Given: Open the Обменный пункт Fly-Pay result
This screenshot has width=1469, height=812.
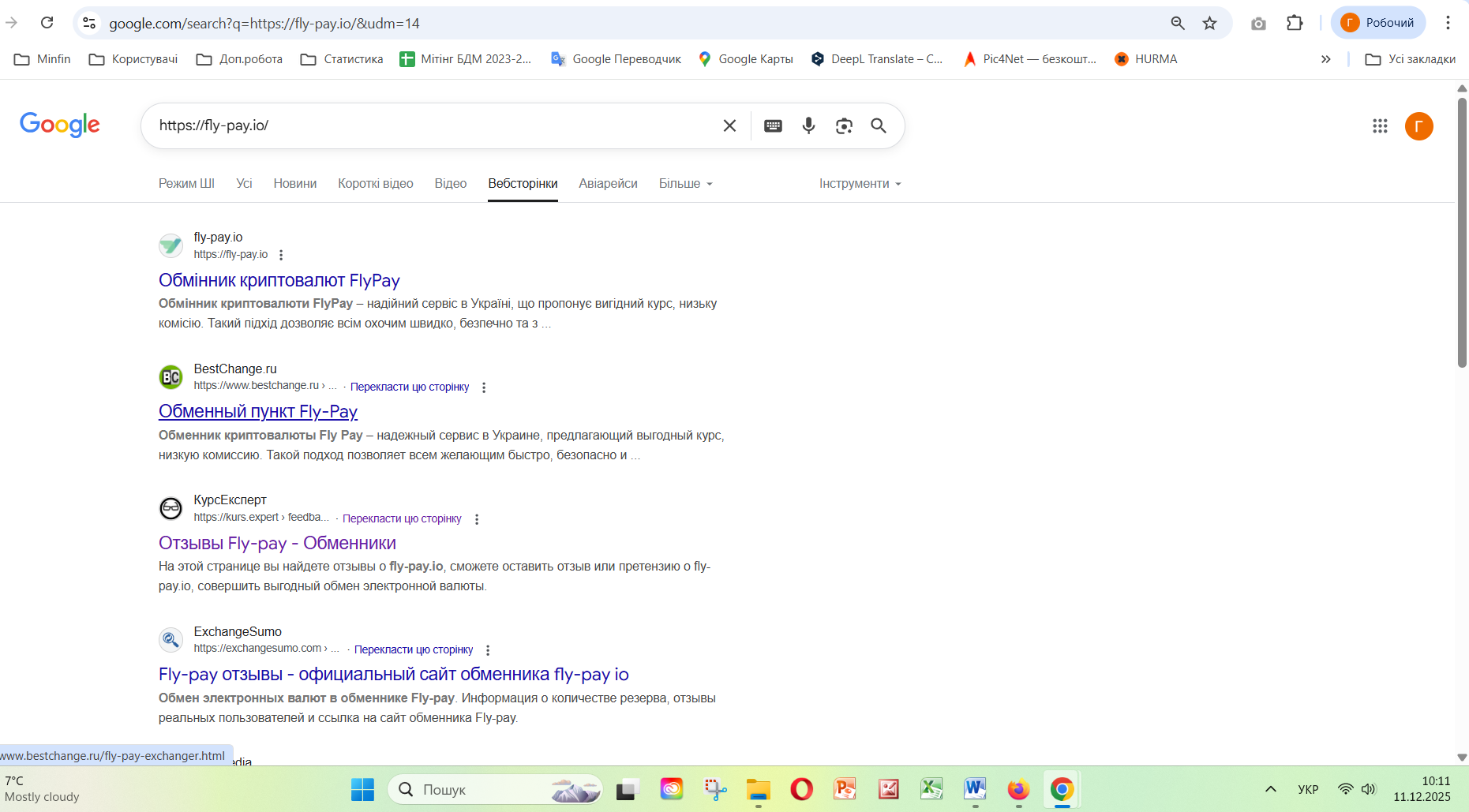Looking at the screenshot, I should 258,411.
